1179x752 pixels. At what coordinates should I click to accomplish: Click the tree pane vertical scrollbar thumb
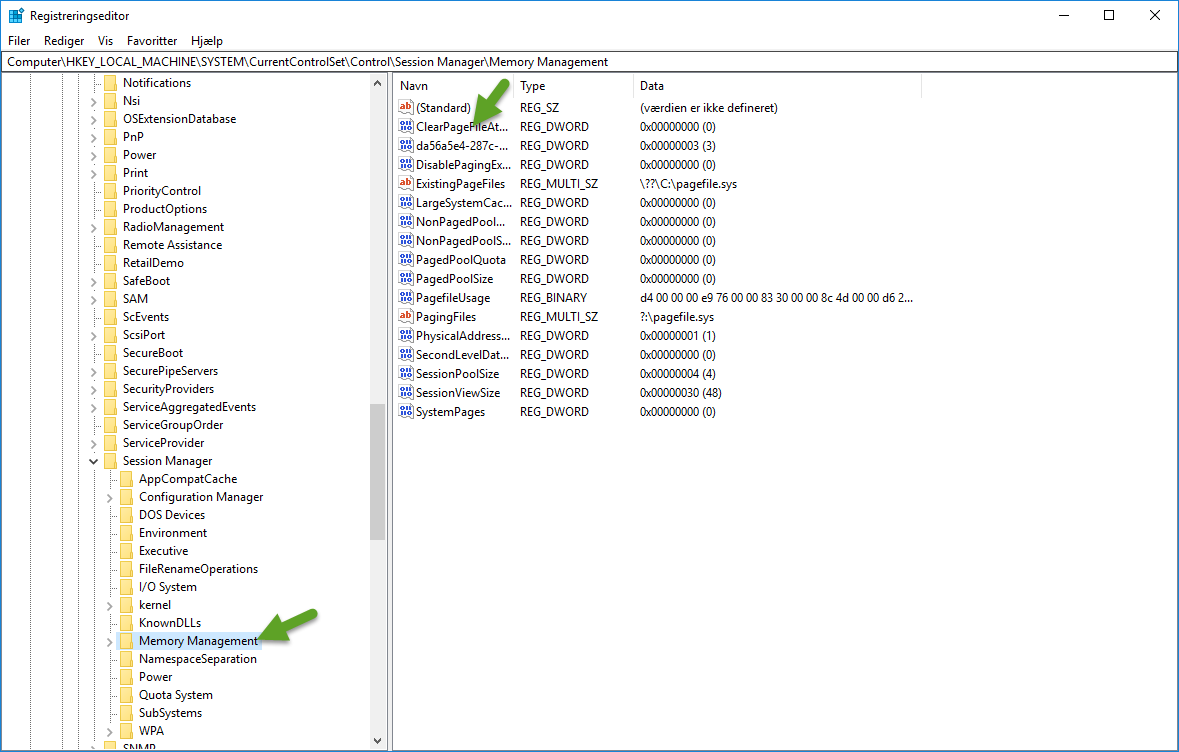coord(377,472)
